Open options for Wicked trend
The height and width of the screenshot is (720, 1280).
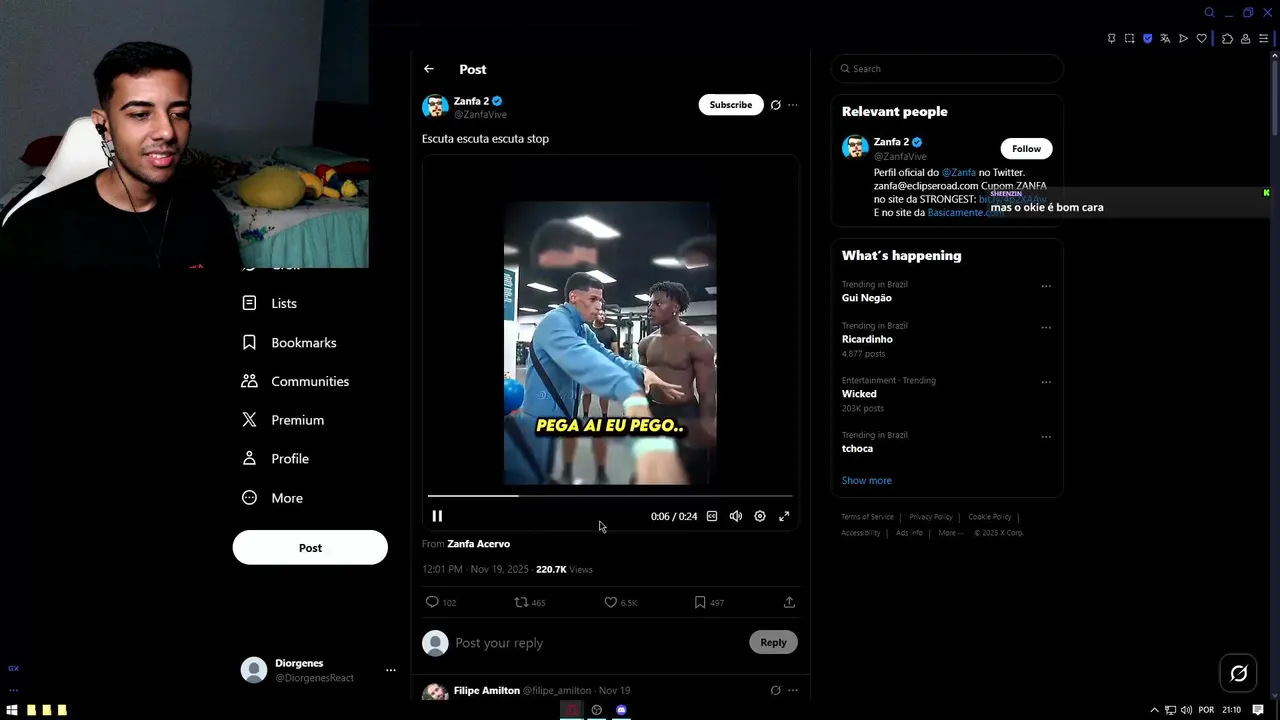click(1046, 382)
